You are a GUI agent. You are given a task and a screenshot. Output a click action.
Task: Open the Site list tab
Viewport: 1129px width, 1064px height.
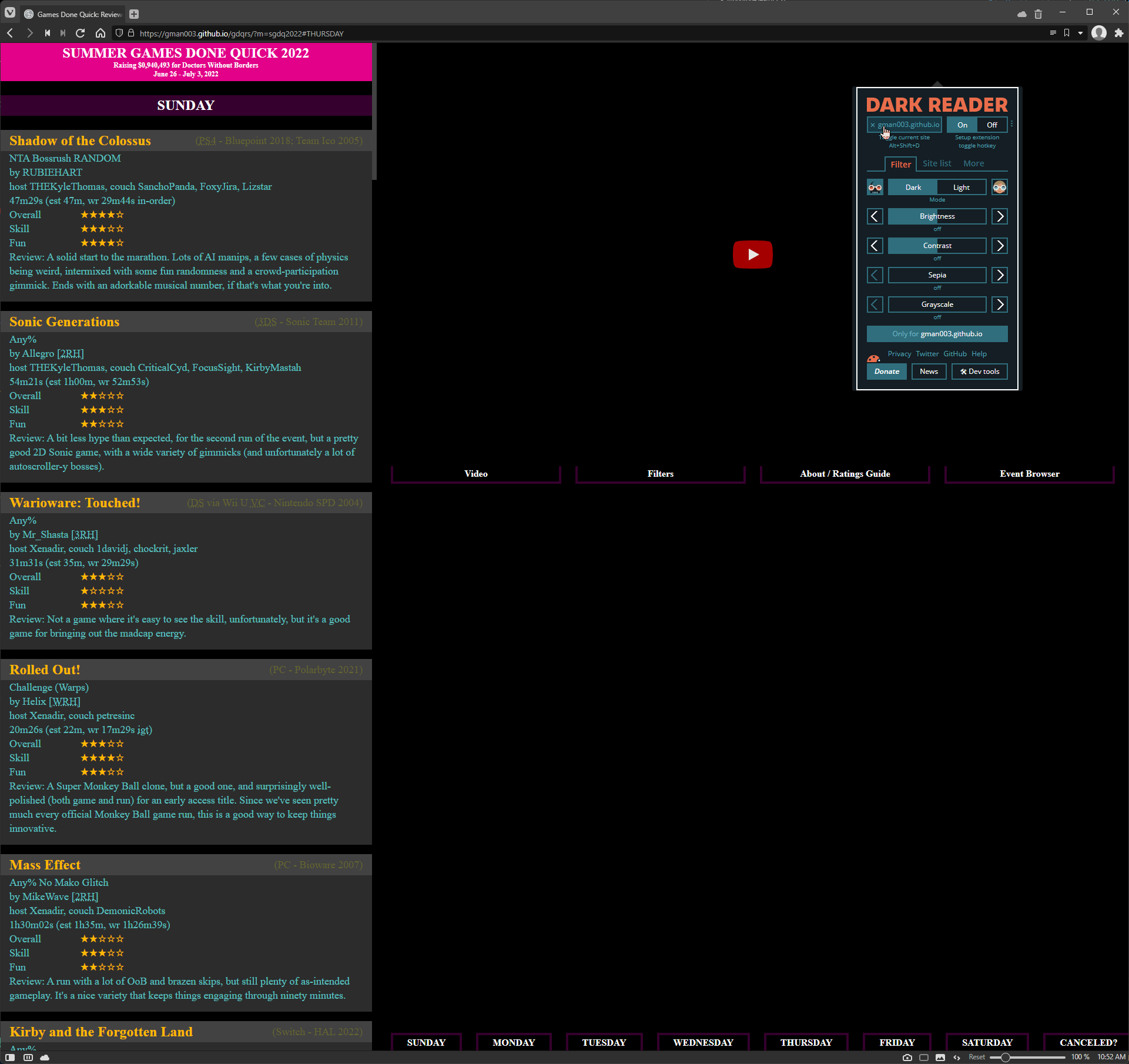pyautogui.click(x=937, y=163)
